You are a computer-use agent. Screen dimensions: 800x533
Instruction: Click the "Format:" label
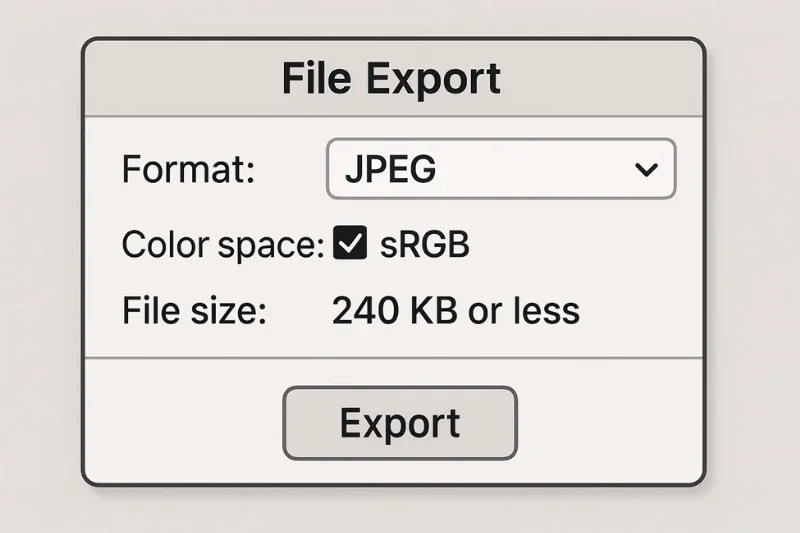188,169
